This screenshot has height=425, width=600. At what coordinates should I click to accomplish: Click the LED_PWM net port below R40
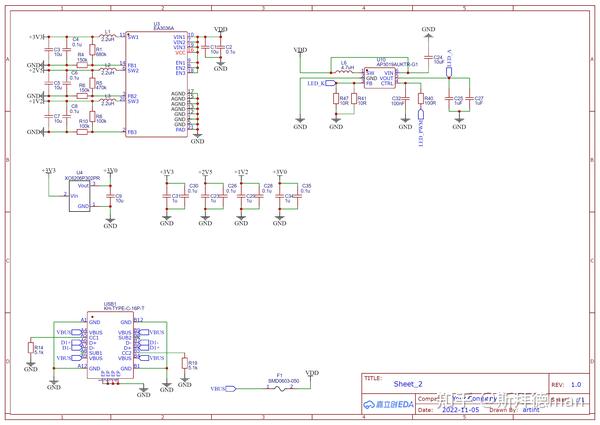(x=421, y=115)
